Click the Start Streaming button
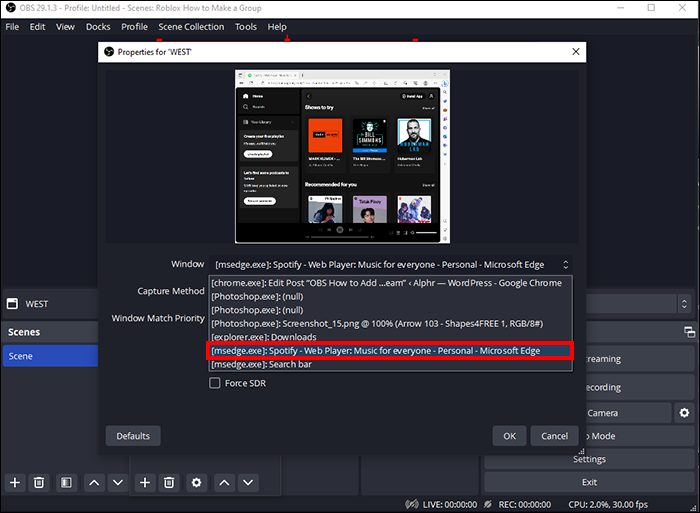This screenshot has height=513, width=700. pos(641,359)
